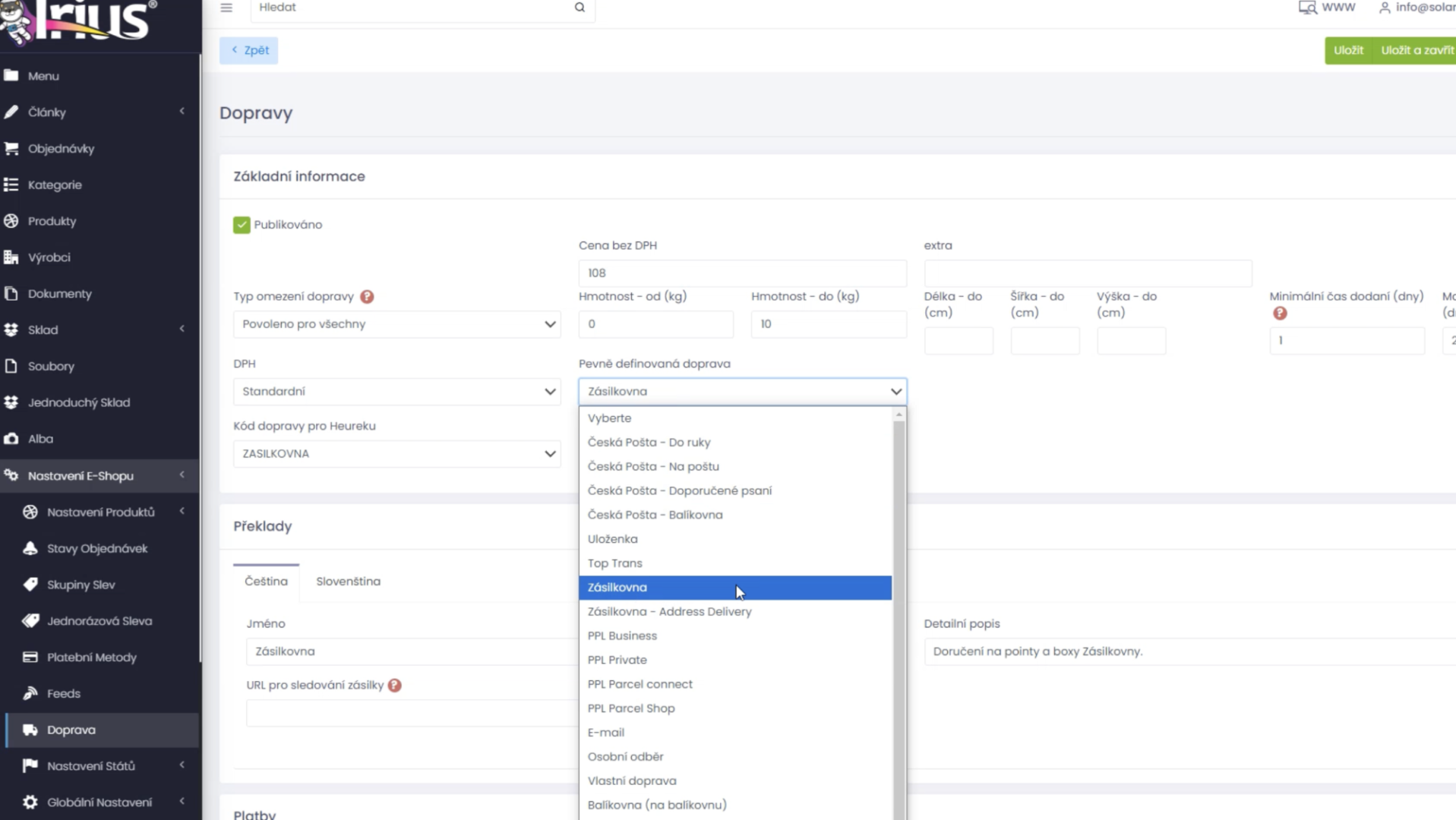
Task: Open the Typ omezení dopravy dropdown
Action: [397, 324]
